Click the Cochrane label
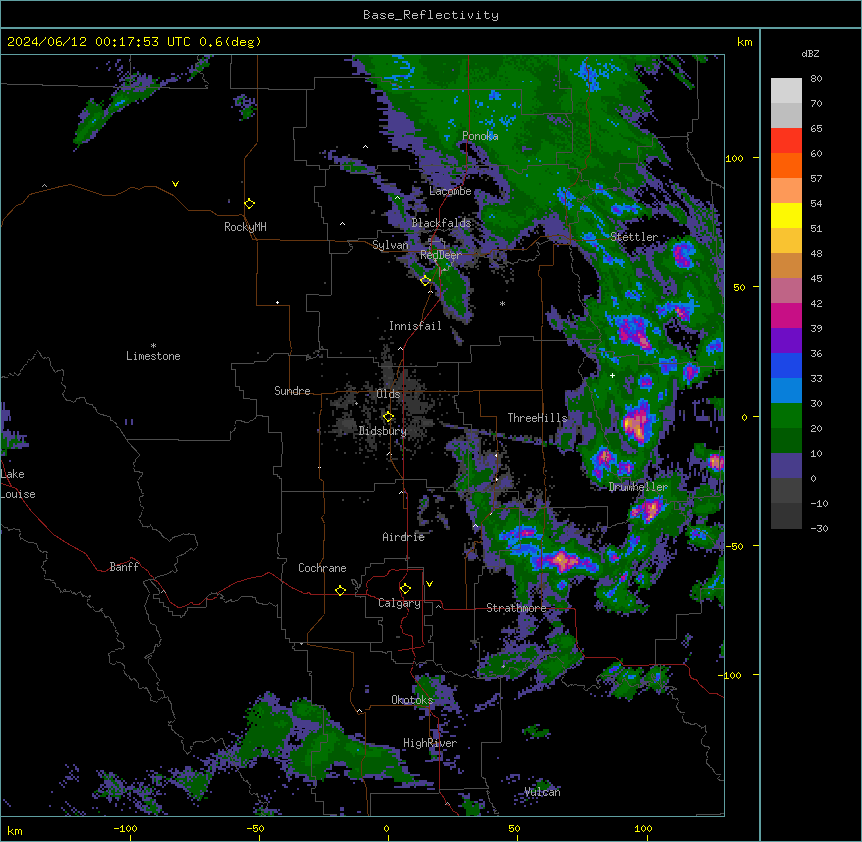The width and height of the screenshot is (862, 842). 322,568
